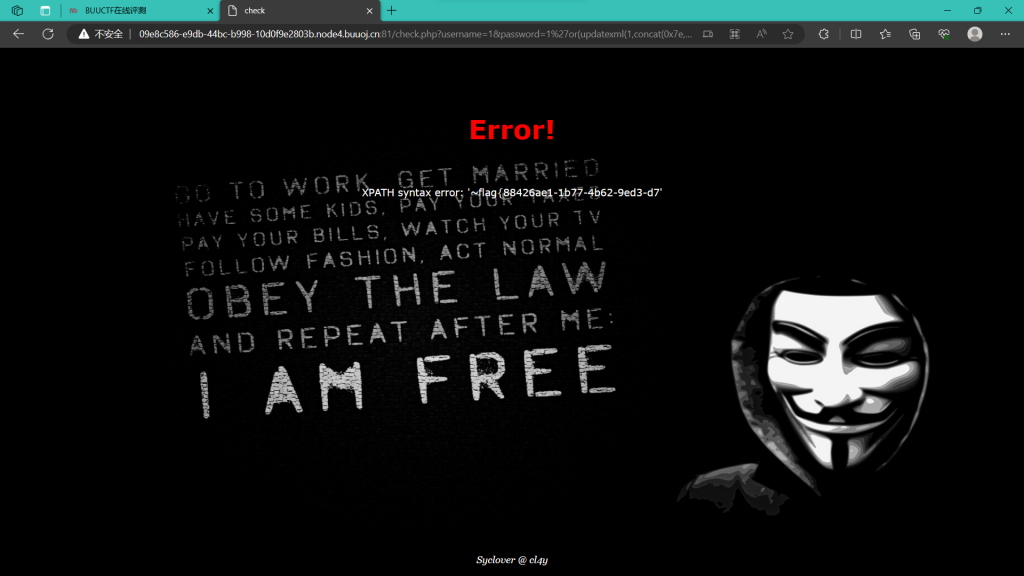
Task: Open the browser extensions menu
Action: pyautogui.click(x=824, y=34)
